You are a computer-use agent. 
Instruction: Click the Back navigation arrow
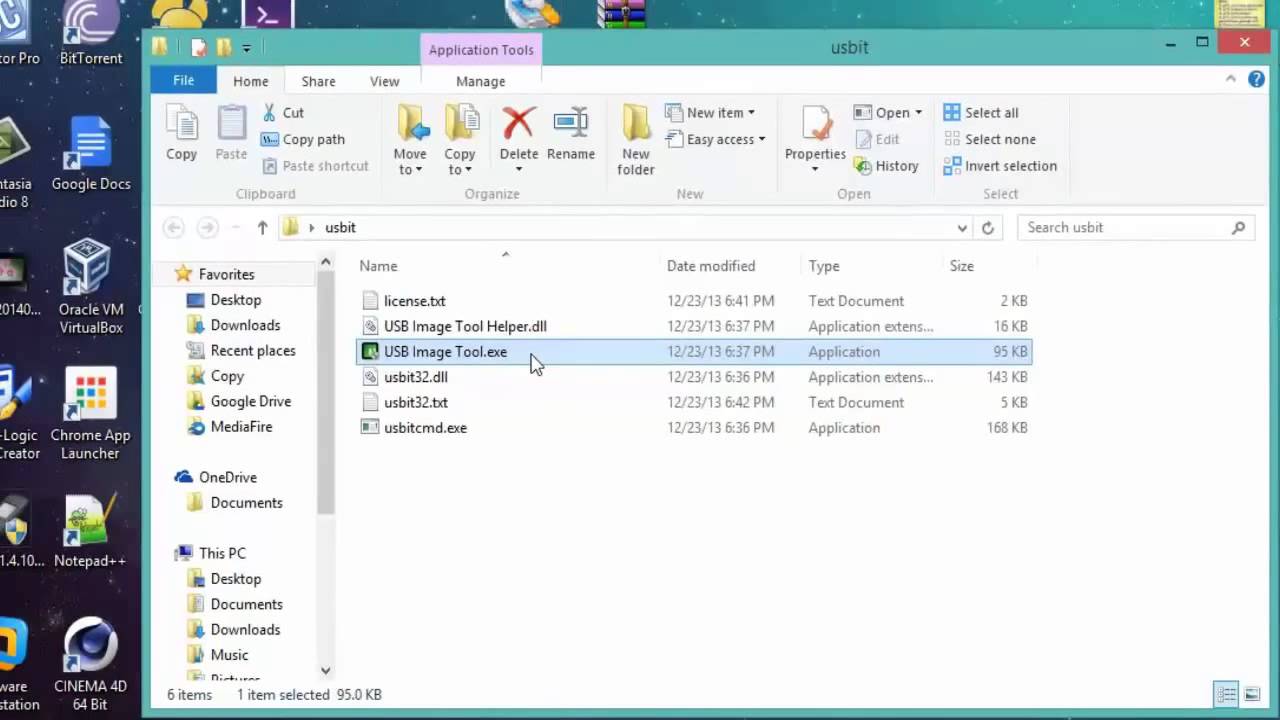(174, 228)
